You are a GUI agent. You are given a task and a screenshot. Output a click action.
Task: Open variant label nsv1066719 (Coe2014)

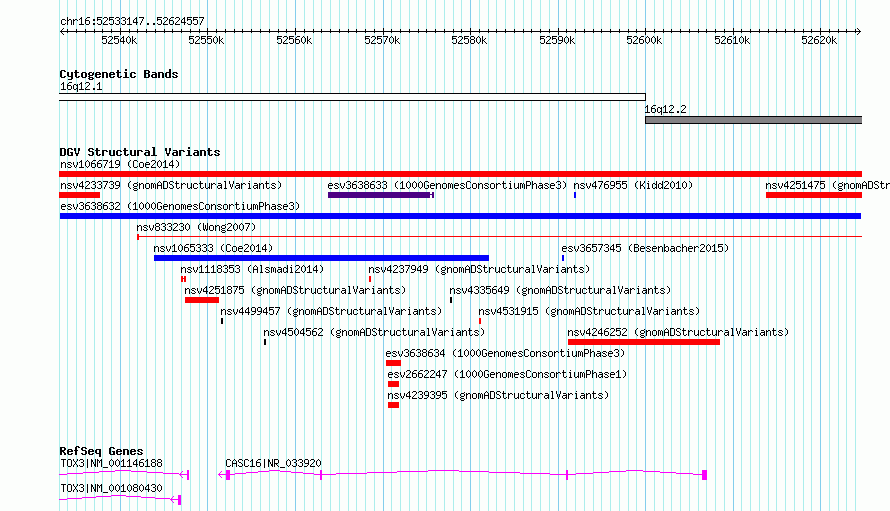pos(120,164)
